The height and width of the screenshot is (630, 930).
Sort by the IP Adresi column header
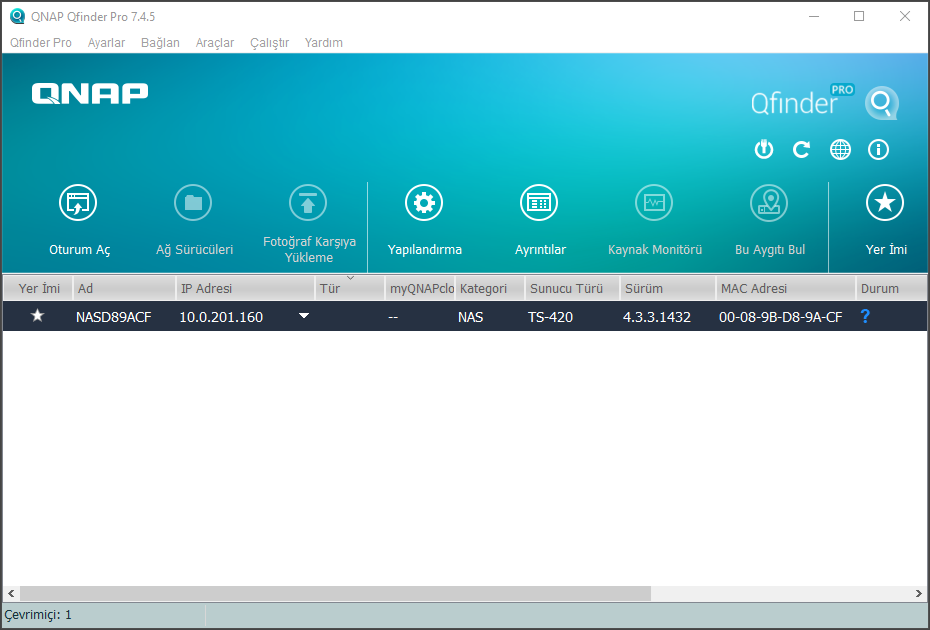pos(244,288)
